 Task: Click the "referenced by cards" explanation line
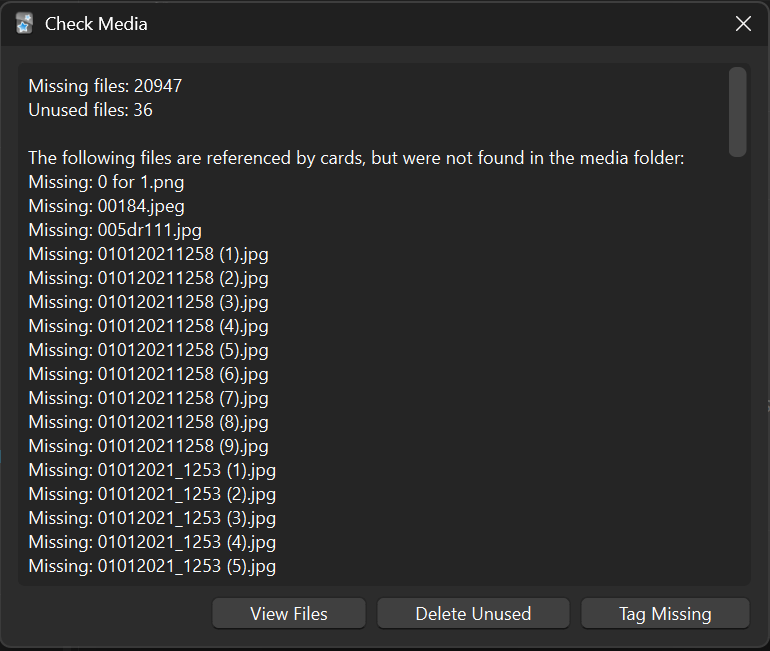356,158
